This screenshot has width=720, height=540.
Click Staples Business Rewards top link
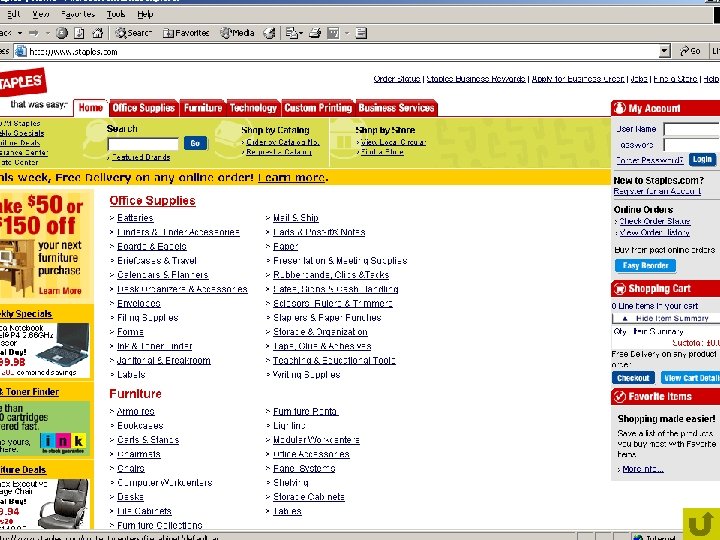(476, 79)
